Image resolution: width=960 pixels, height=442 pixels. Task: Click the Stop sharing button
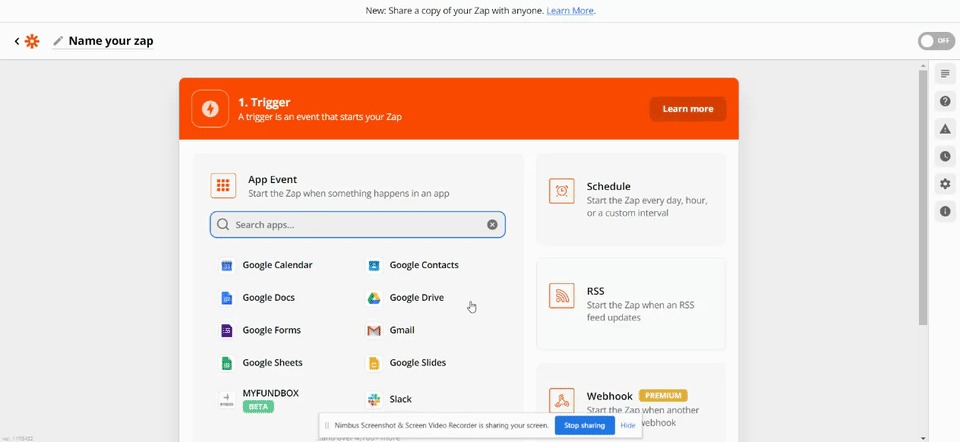(x=584, y=425)
